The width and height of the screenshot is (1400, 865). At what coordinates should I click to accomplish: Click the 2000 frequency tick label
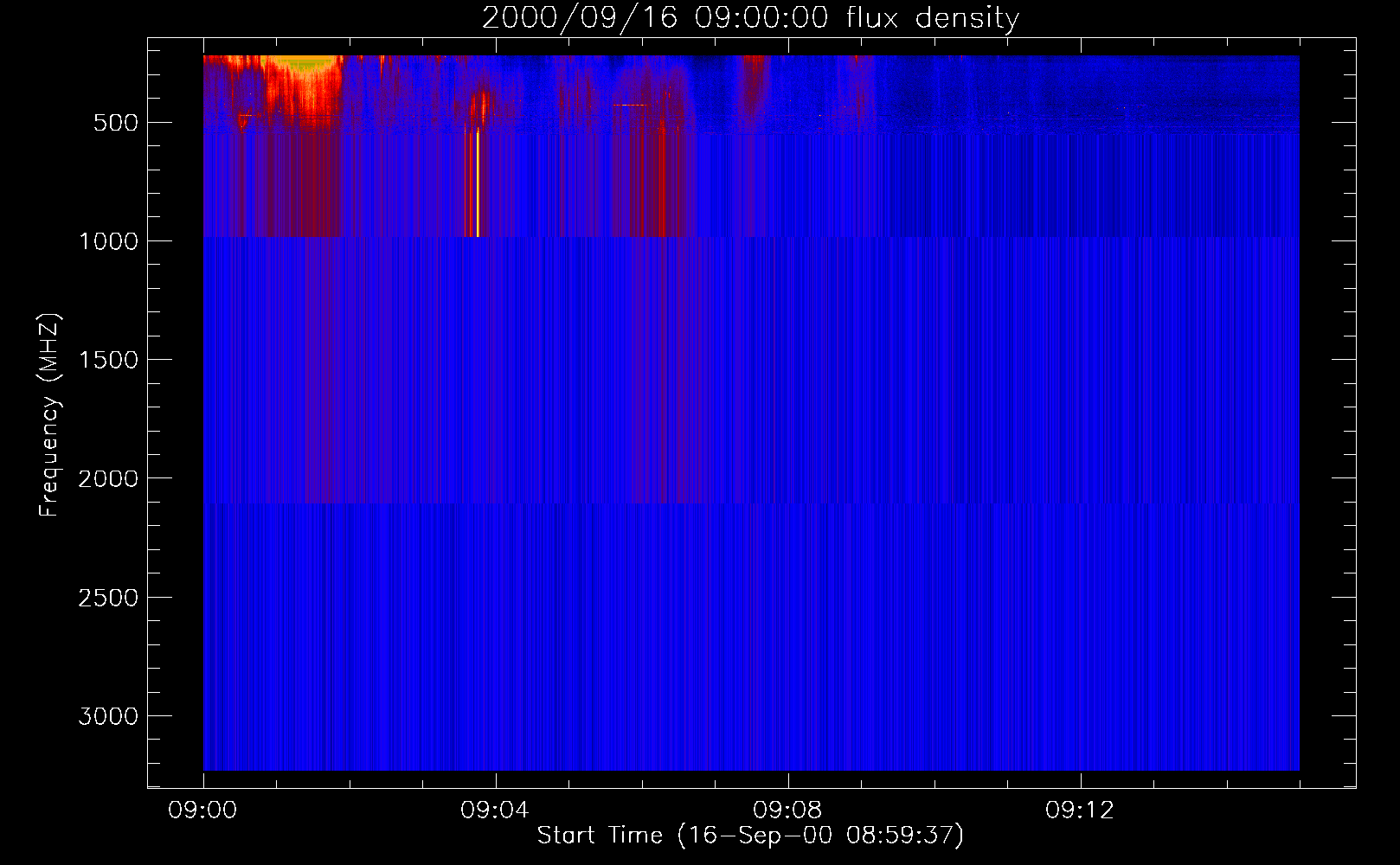108,478
